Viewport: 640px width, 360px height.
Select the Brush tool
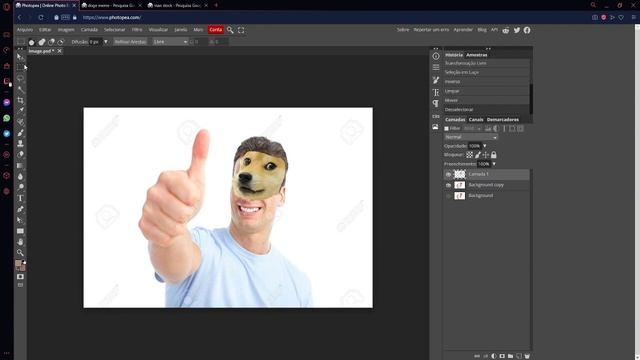[20, 133]
